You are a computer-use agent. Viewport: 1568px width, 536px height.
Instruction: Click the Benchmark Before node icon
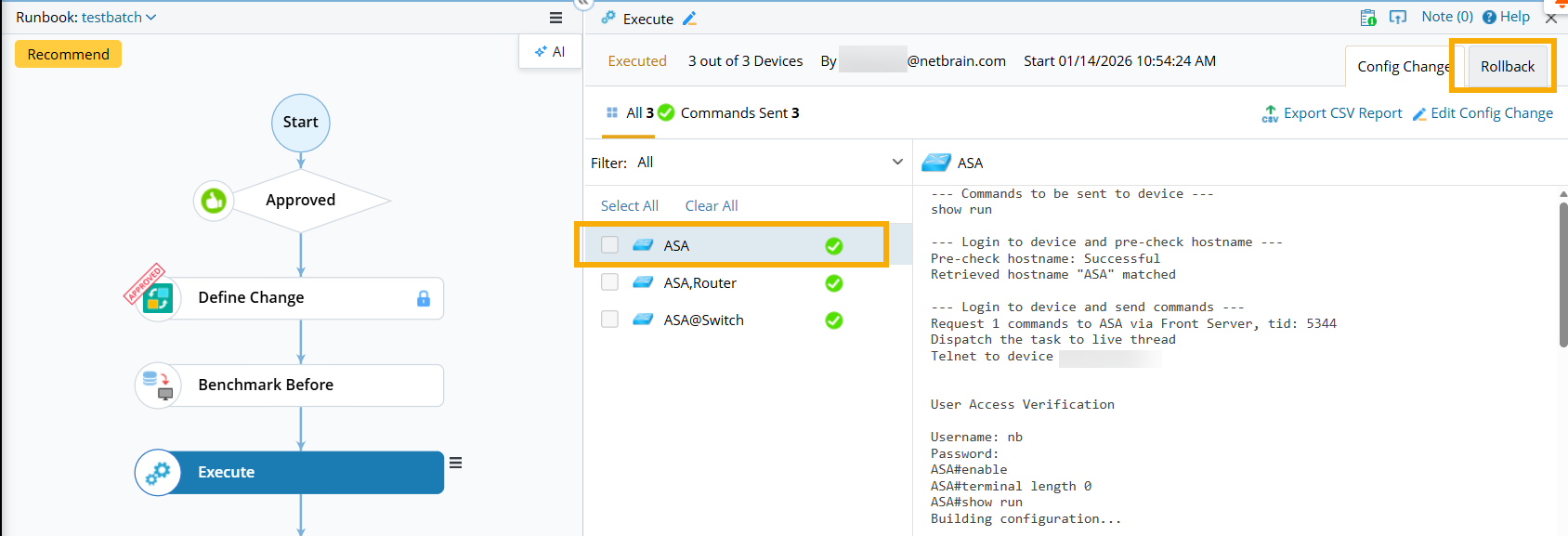pos(158,386)
